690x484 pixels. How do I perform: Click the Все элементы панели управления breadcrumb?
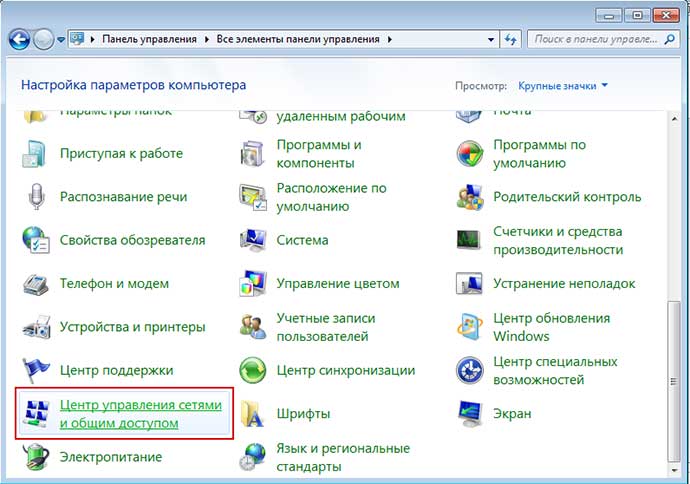coord(298,39)
